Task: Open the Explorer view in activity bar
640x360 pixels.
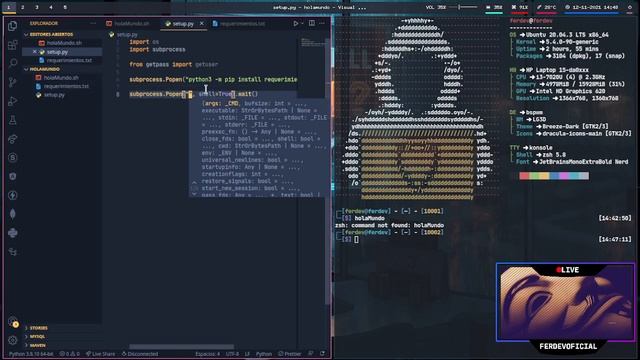Action: click(x=13, y=26)
